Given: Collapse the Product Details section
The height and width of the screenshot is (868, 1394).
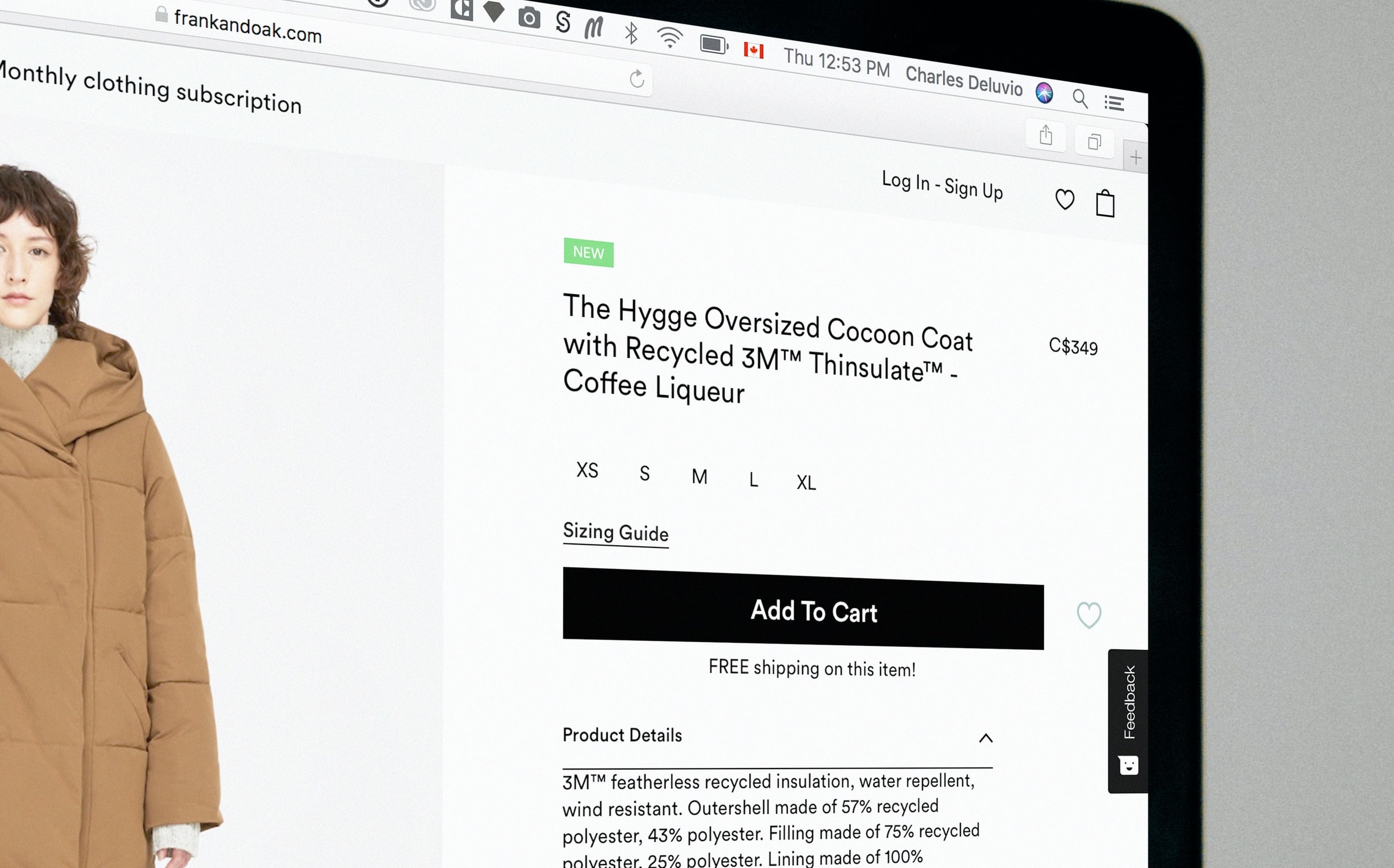Looking at the screenshot, I should (985, 738).
